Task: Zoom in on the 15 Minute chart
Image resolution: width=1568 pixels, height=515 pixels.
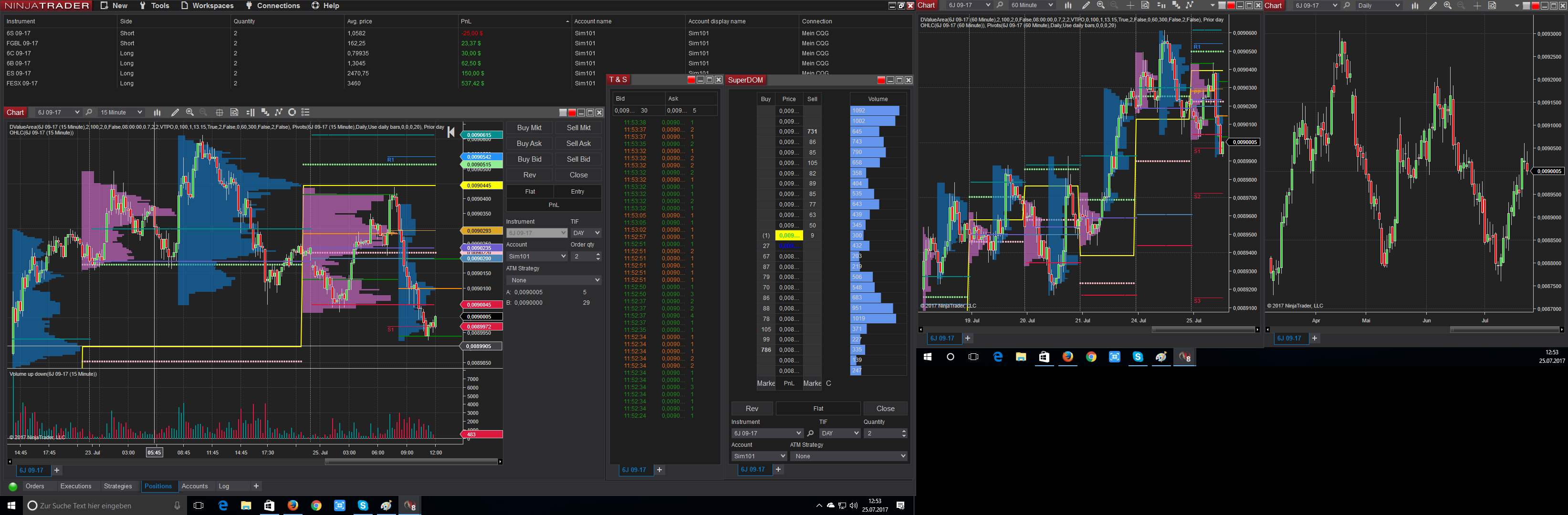Action: (x=190, y=113)
